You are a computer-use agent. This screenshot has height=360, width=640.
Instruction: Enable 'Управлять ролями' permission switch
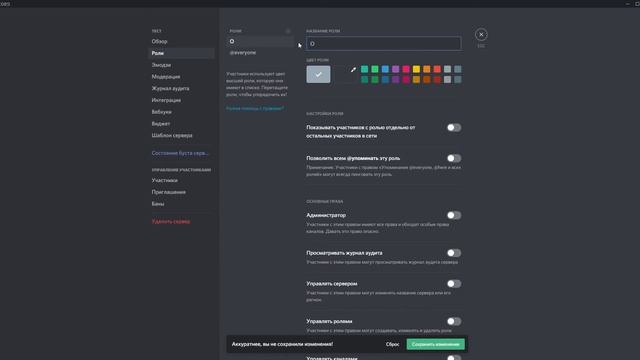(x=454, y=321)
